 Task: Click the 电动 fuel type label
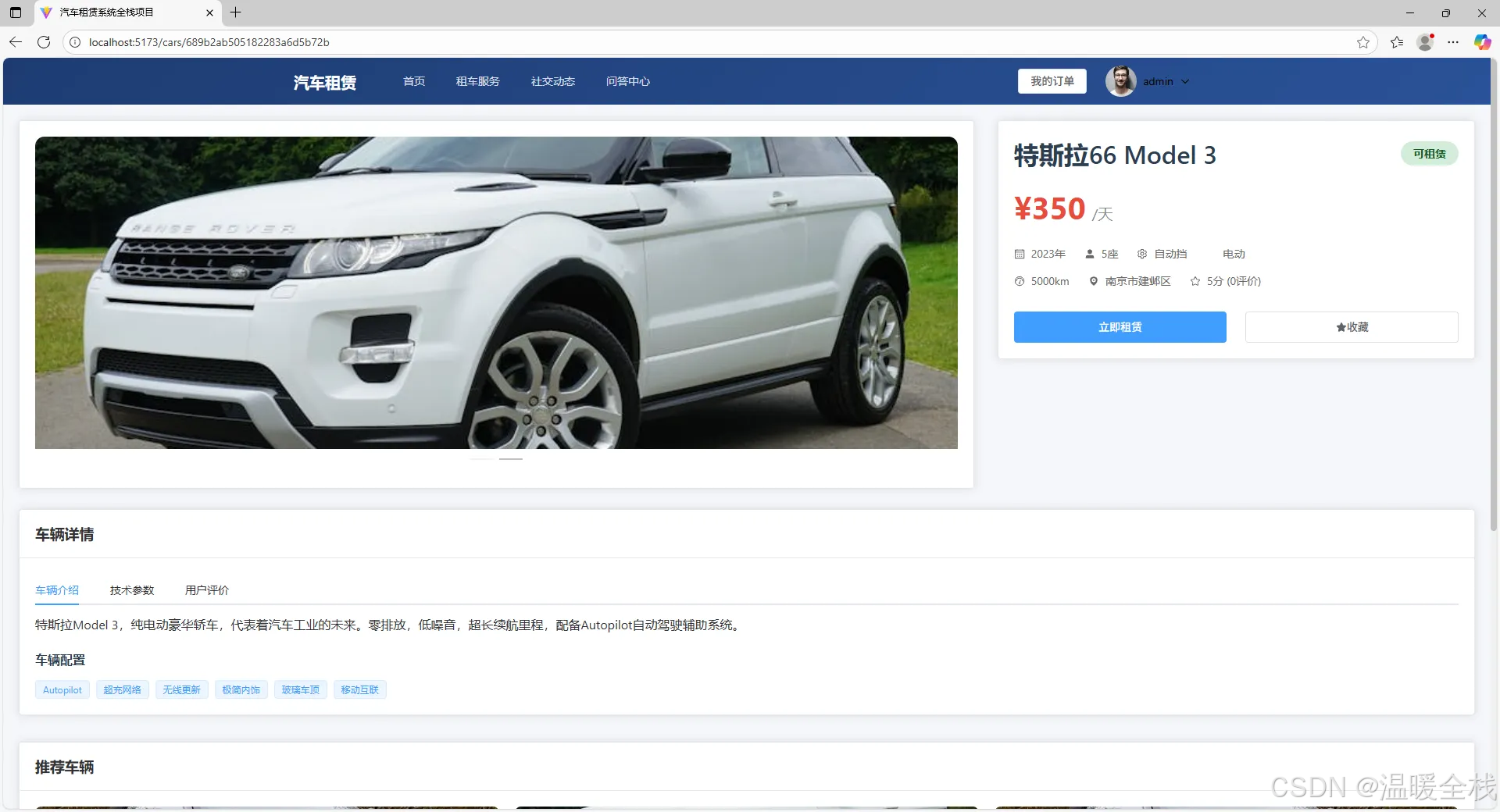tap(1234, 254)
